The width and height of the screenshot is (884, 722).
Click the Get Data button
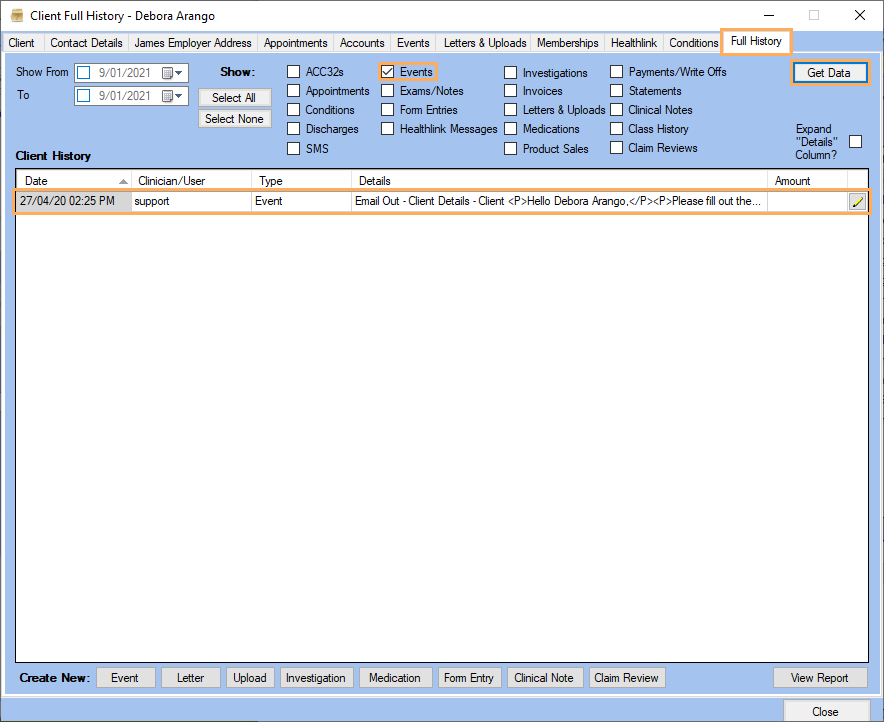coord(830,72)
